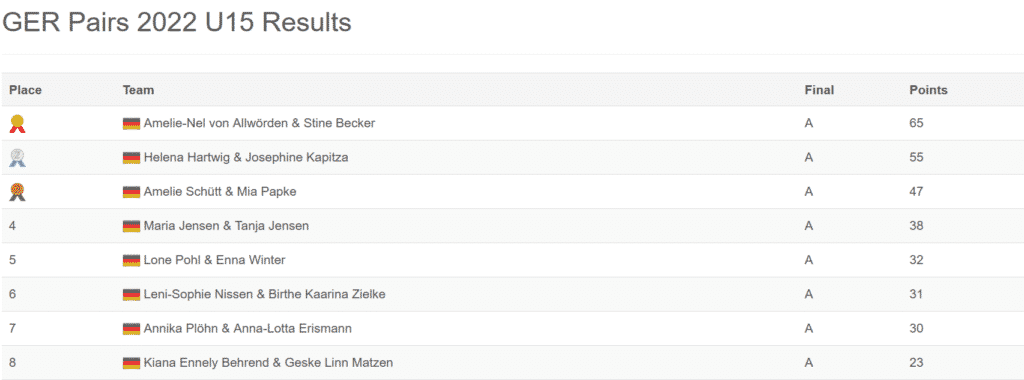Click the German flag next to Kiana Ennely Behrend

tap(131, 362)
